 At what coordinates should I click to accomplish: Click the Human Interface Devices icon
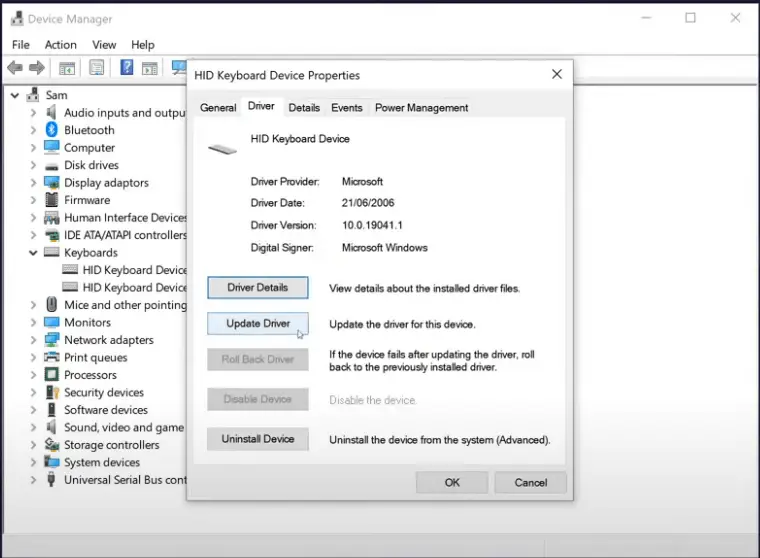click(x=51, y=218)
